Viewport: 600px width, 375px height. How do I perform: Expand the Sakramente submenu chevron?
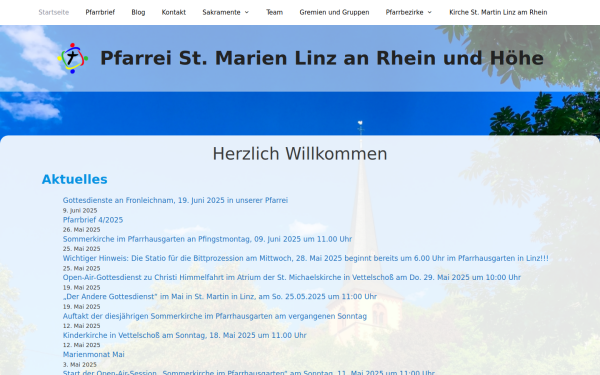[x=247, y=12]
